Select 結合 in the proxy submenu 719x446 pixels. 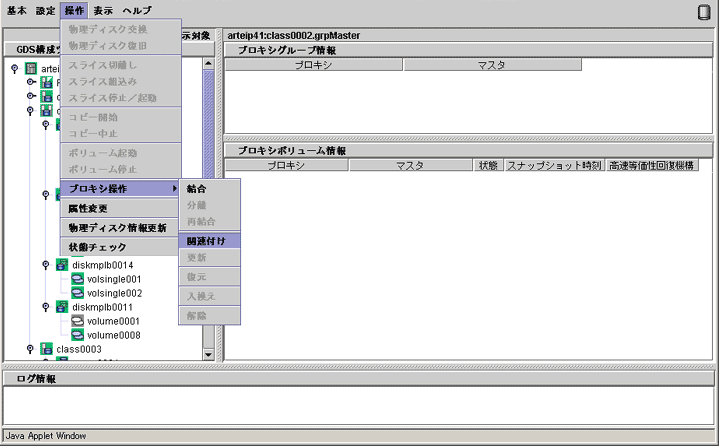[x=196, y=189]
